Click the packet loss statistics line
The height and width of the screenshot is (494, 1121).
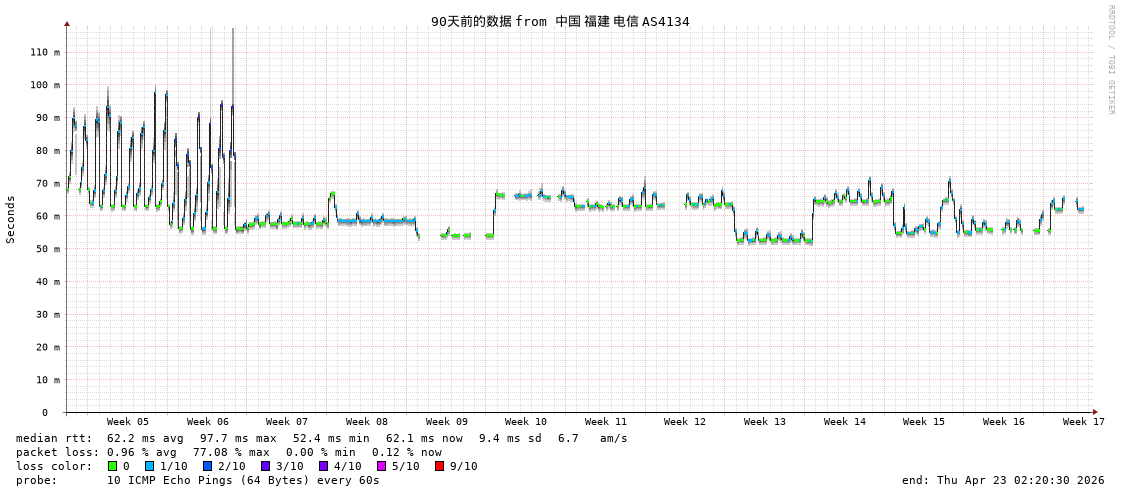(228, 452)
